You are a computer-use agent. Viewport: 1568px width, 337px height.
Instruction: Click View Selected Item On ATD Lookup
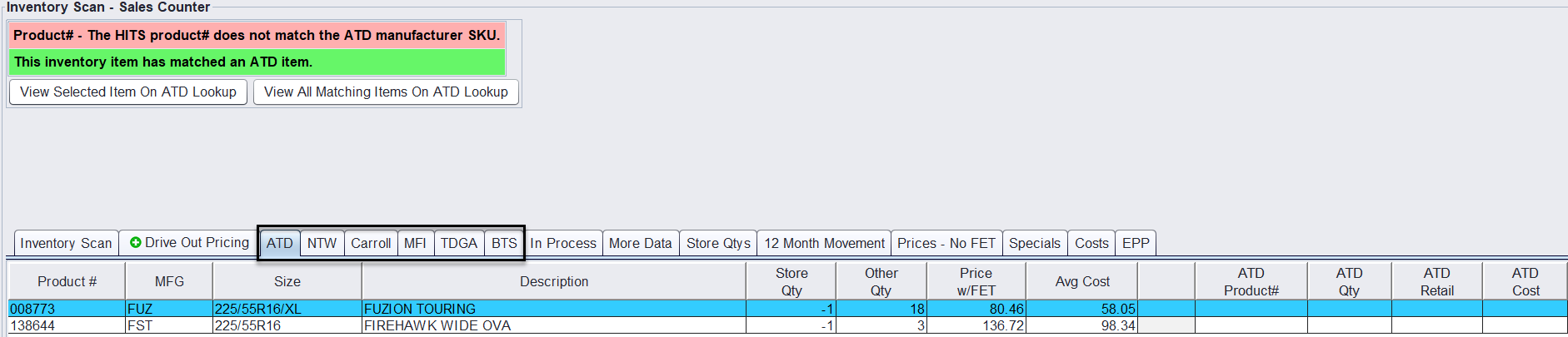click(128, 92)
